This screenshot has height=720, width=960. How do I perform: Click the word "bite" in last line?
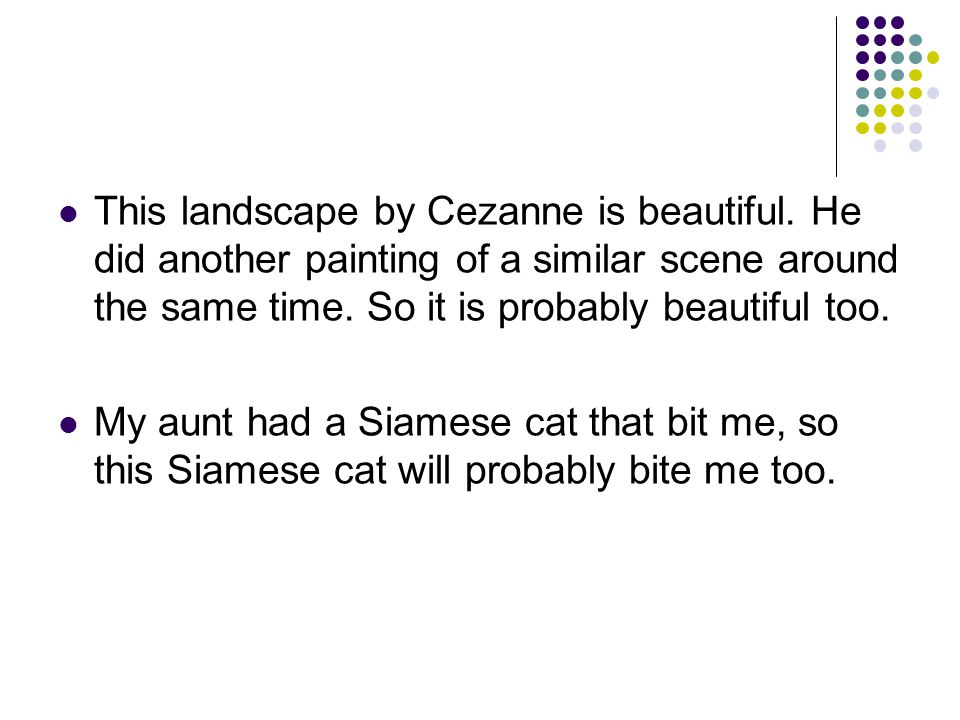tap(659, 470)
